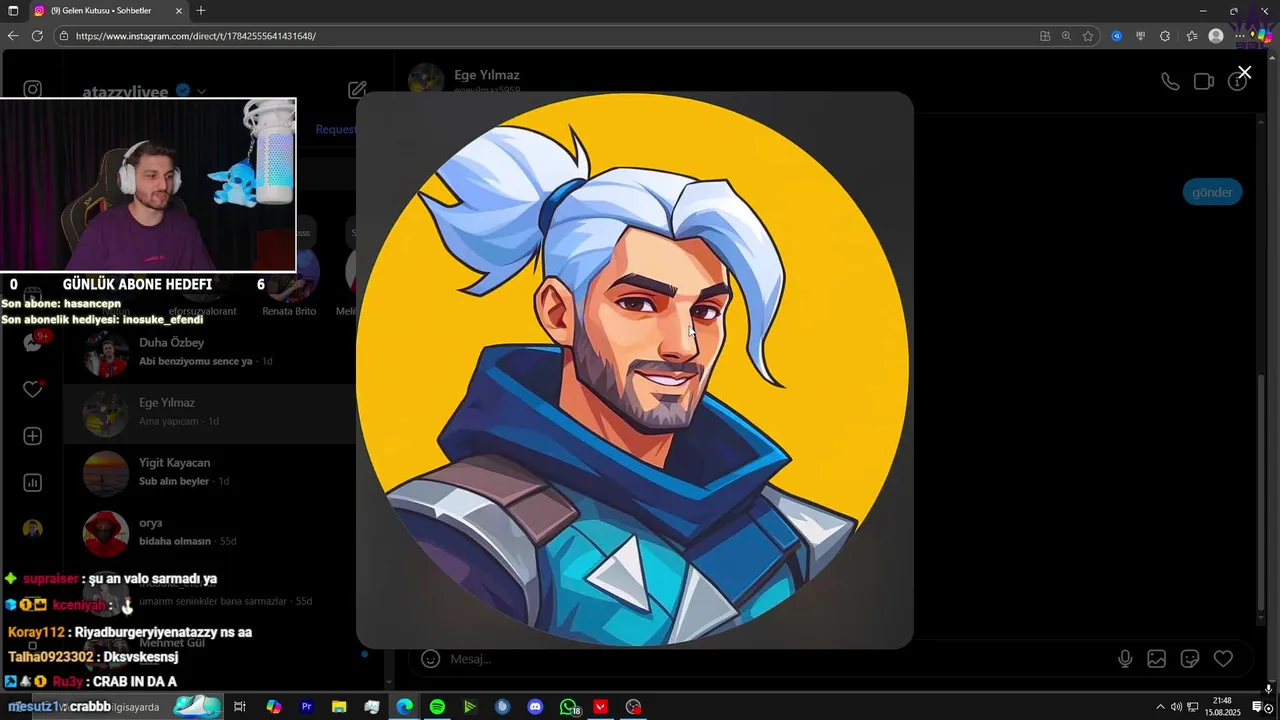This screenshot has height=720, width=1280.
Task: Open File Explorer from taskbar
Action: (339, 707)
